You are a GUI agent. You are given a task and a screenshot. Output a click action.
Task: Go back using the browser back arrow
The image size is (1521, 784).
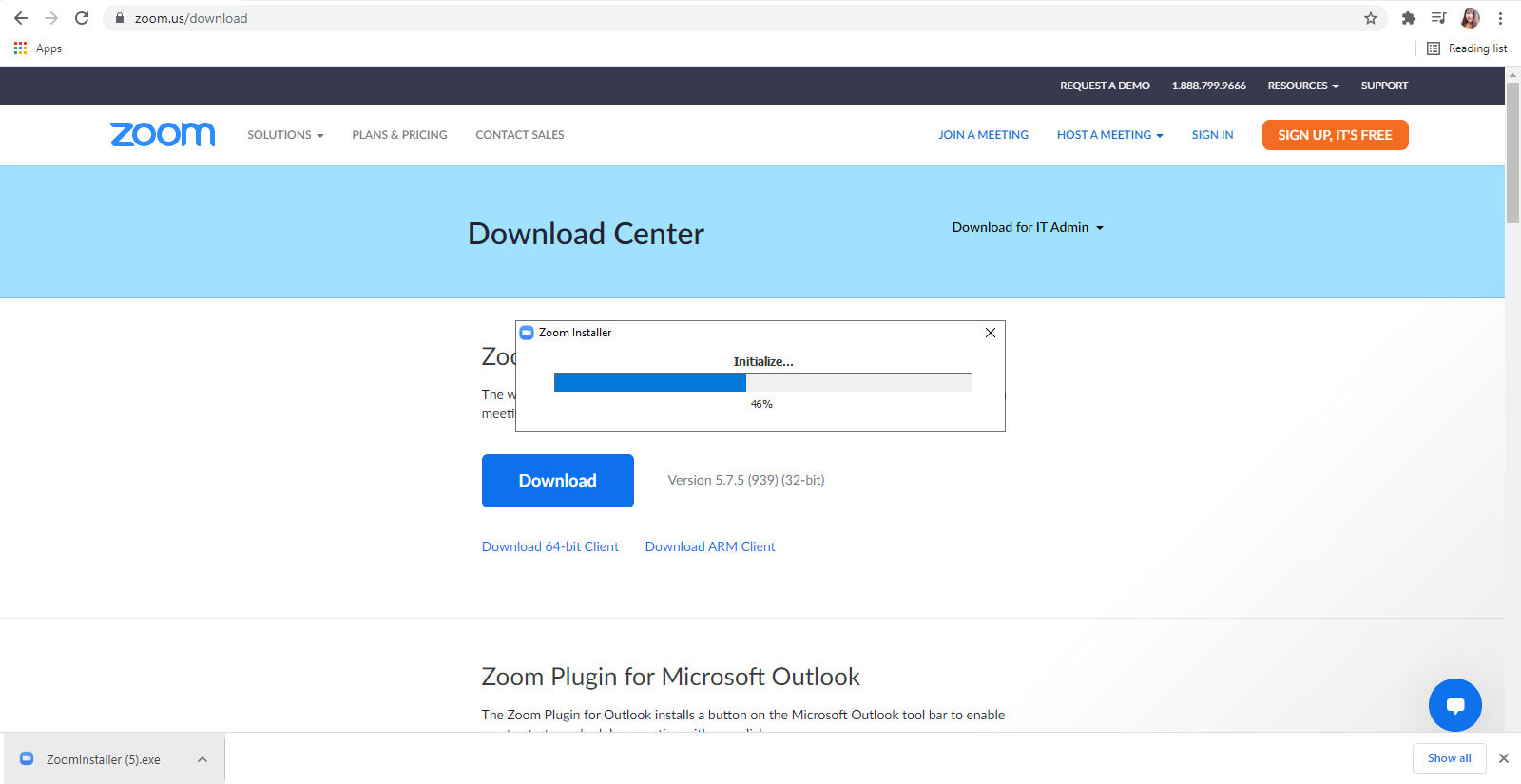(x=20, y=18)
